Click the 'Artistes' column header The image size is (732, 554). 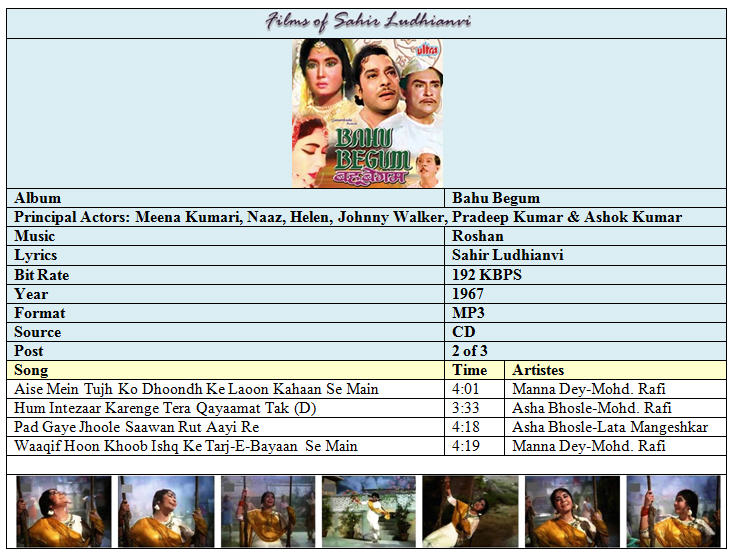615,370
